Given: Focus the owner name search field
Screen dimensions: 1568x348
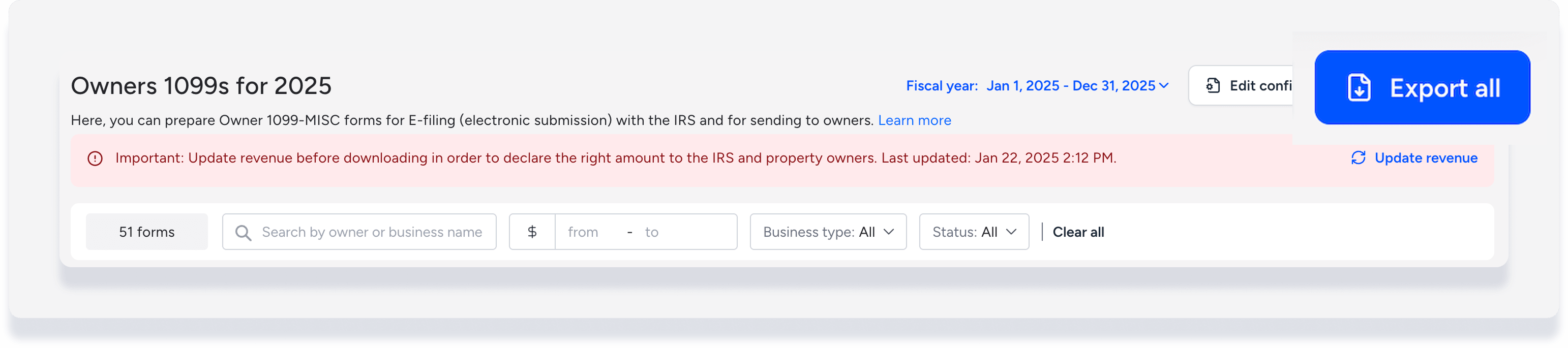Looking at the screenshot, I should pyautogui.click(x=371, y=232).
